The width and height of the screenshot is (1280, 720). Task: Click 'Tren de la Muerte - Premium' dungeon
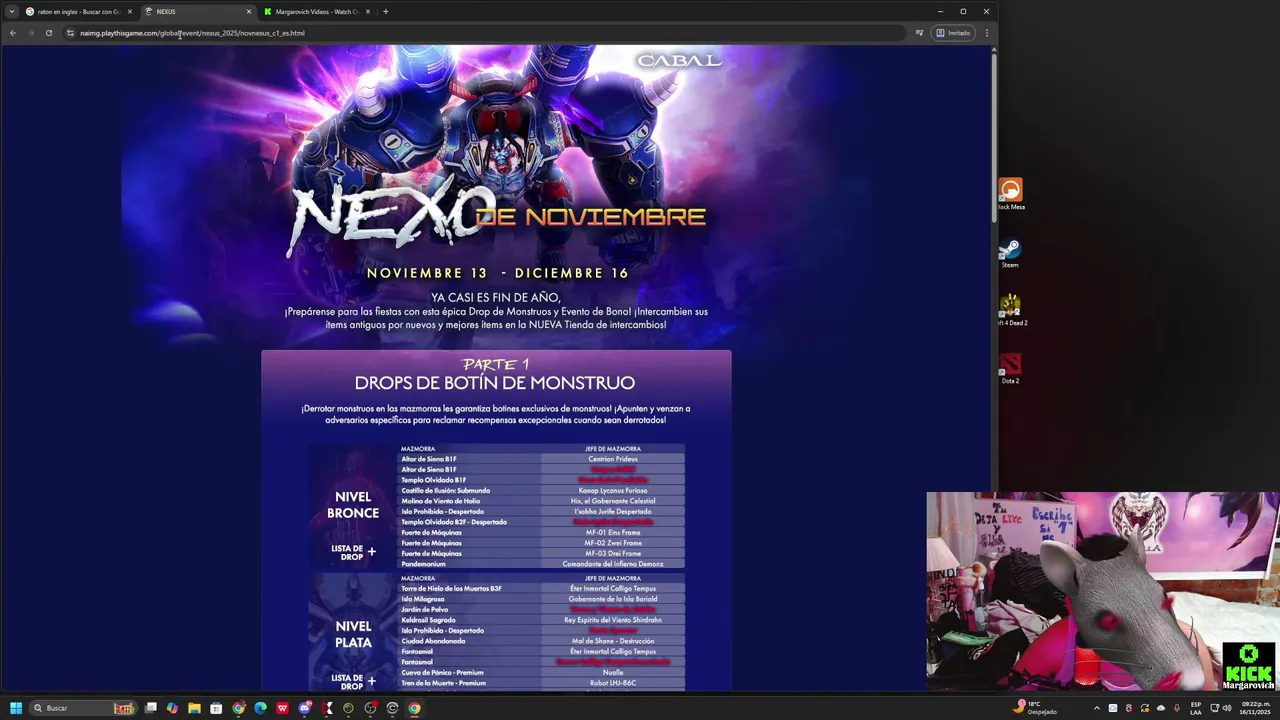coord(443,683)
